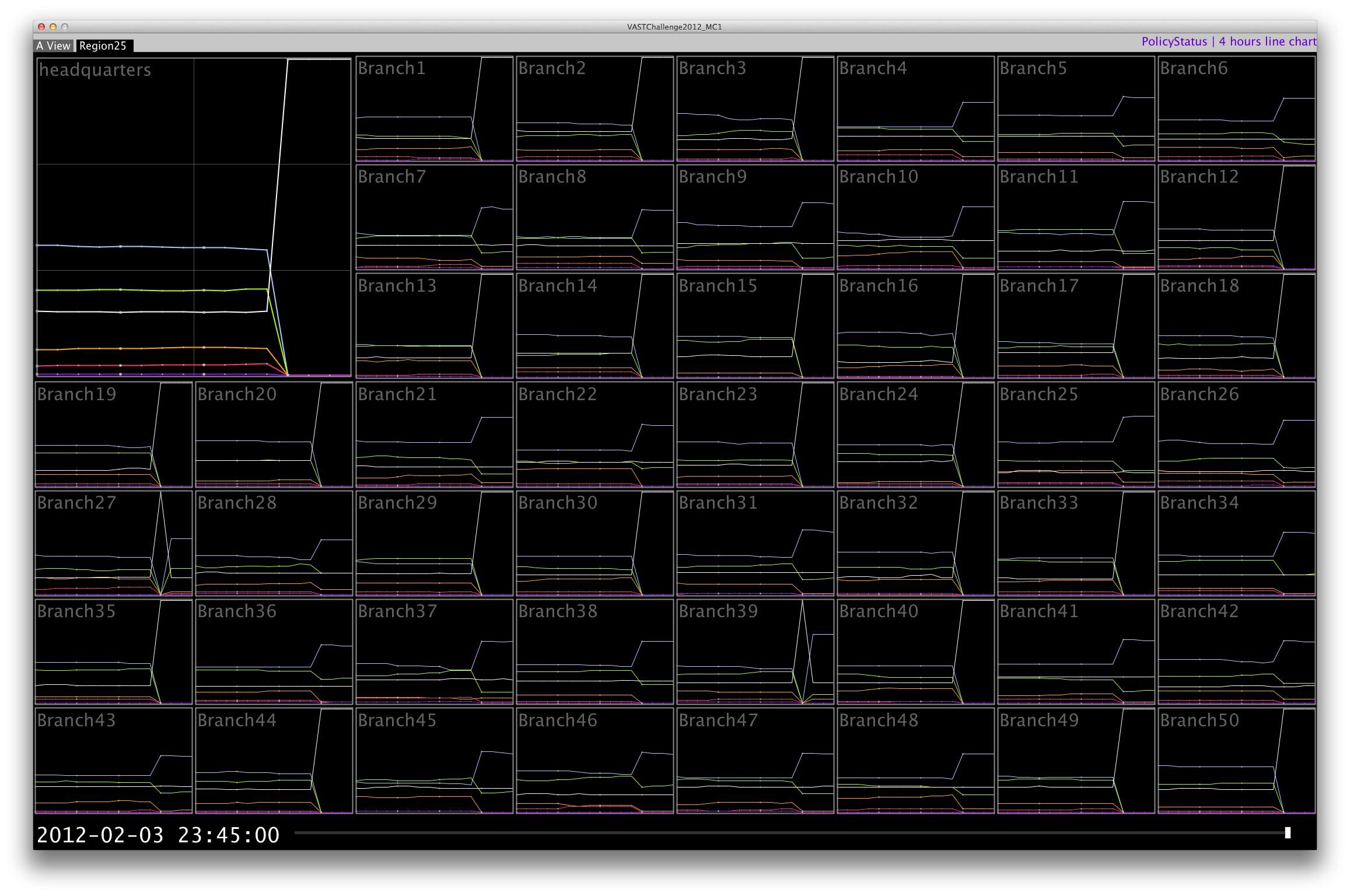The width and height of the screenshot is (1350, 896).
Task: Inspect the Branch27 spike chart
Action: click(114, 543)
